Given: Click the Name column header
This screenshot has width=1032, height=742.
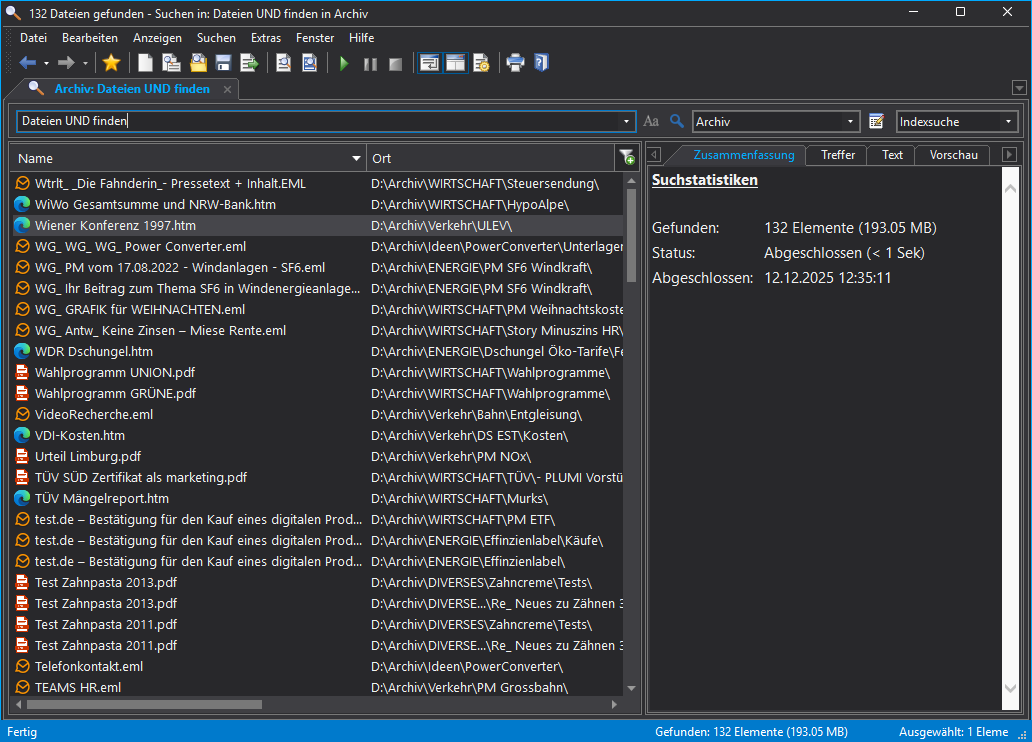Looking at the screenshot, I should (x=189, y=158).
